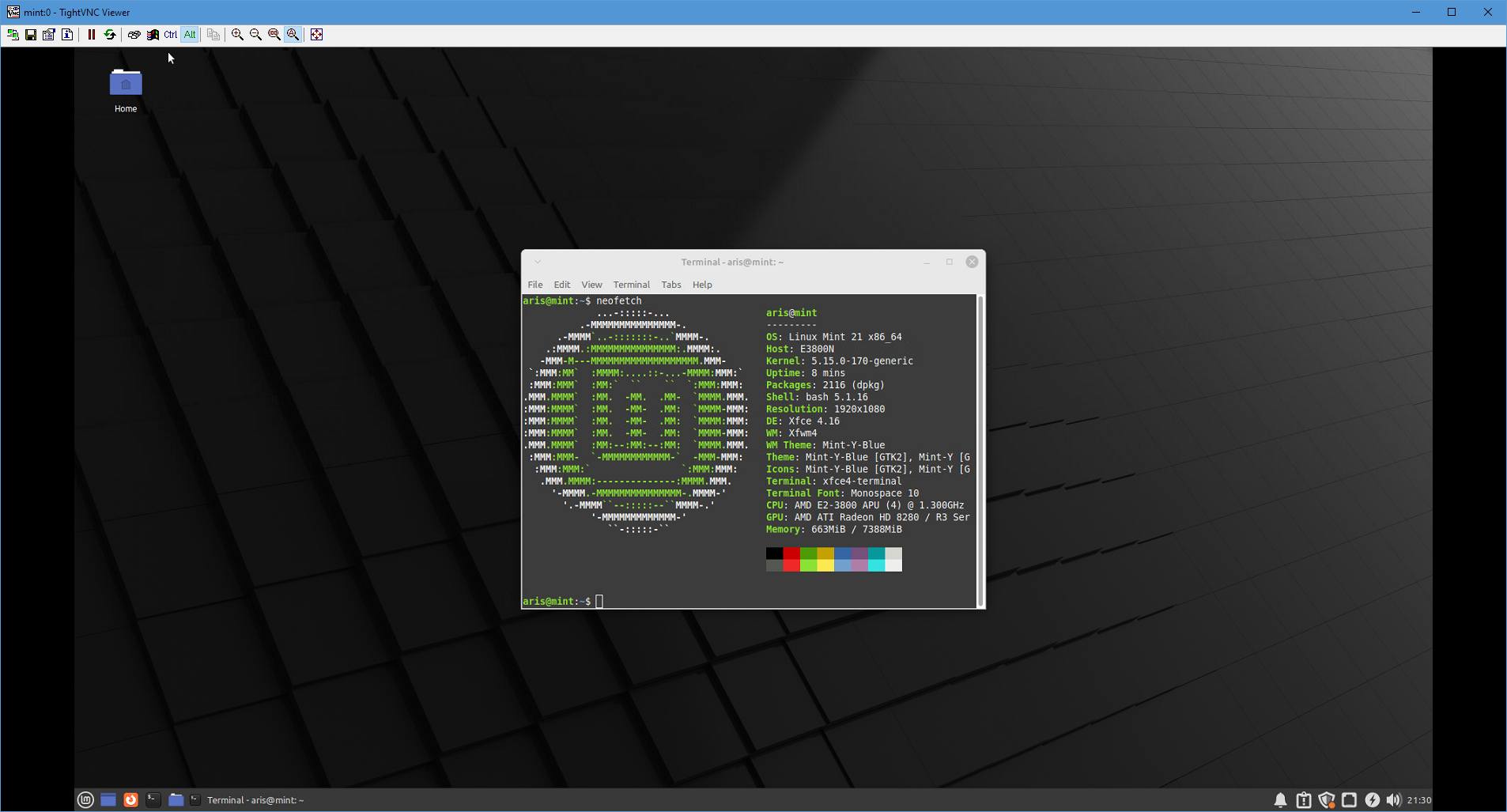
Task: Toggle the Ctrl key modifier
Action: (x=171, y=35)
